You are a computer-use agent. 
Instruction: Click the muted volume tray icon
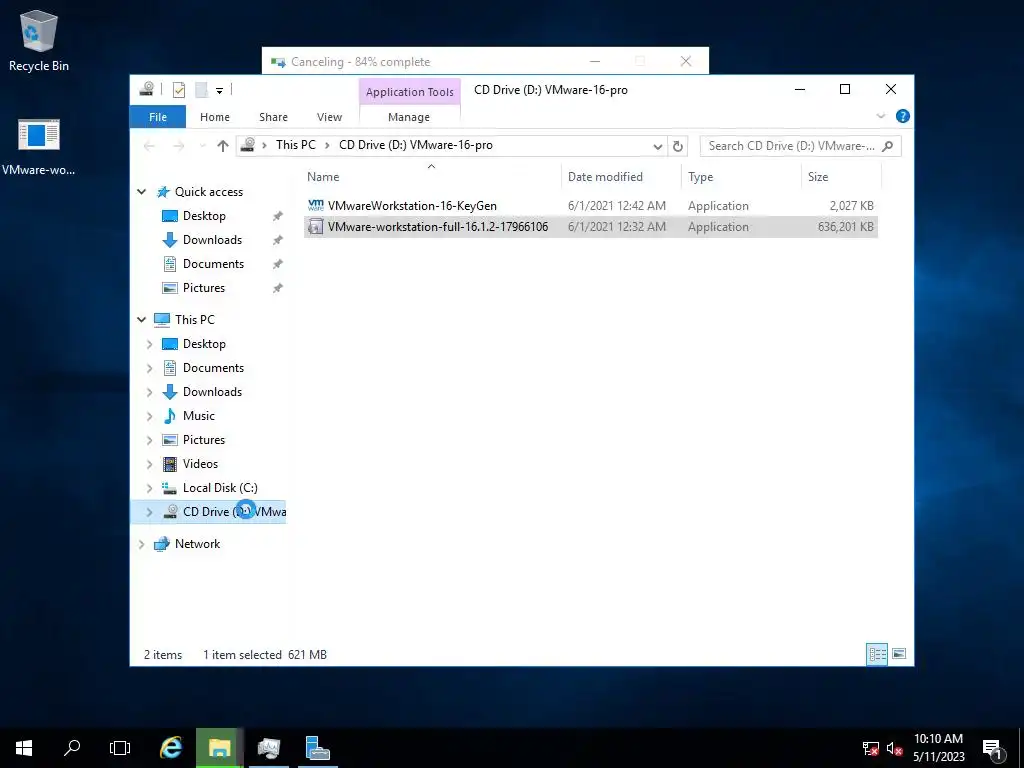[894, 748]
